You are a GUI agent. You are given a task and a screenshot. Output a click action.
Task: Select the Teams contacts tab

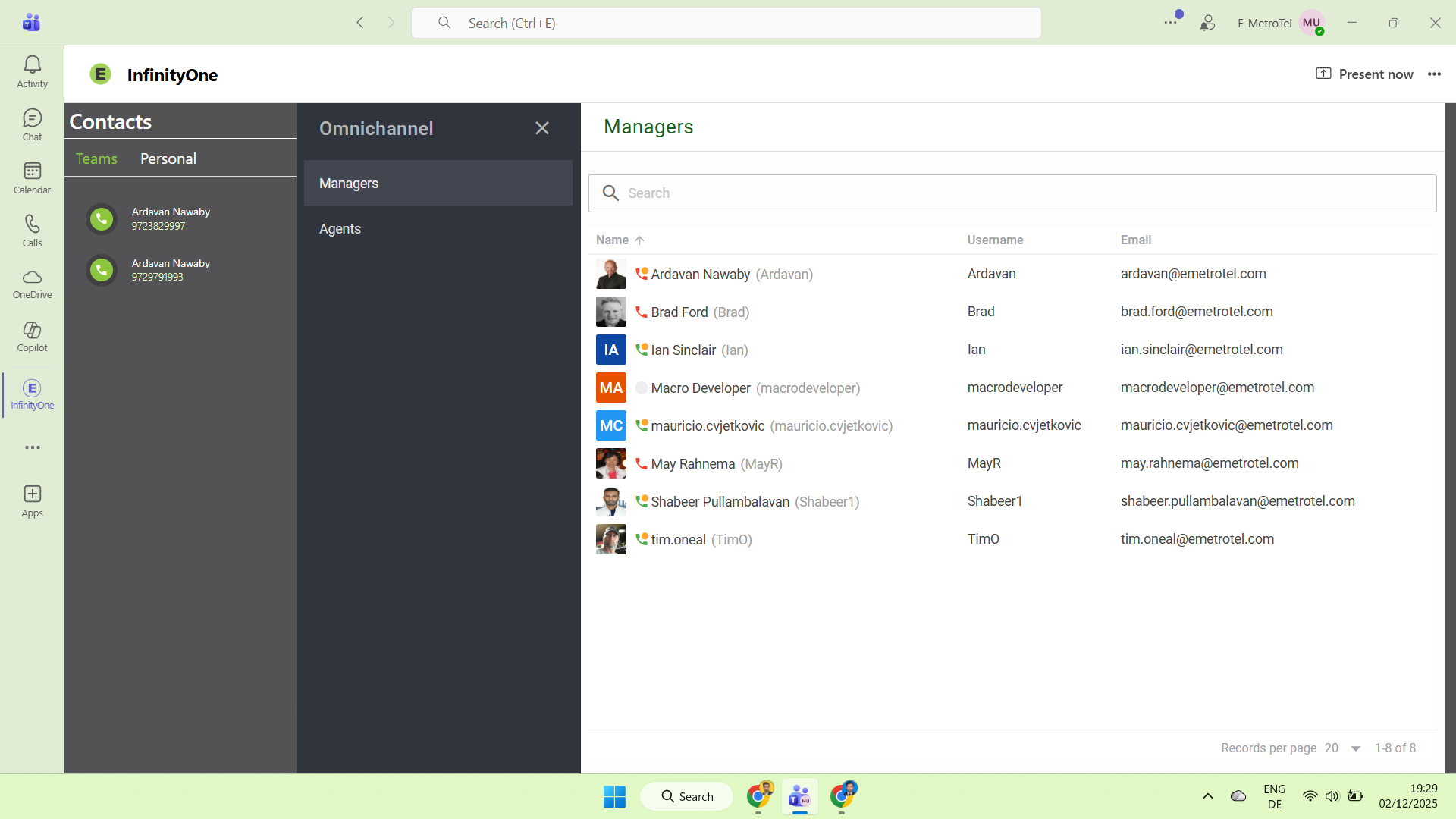96,158
